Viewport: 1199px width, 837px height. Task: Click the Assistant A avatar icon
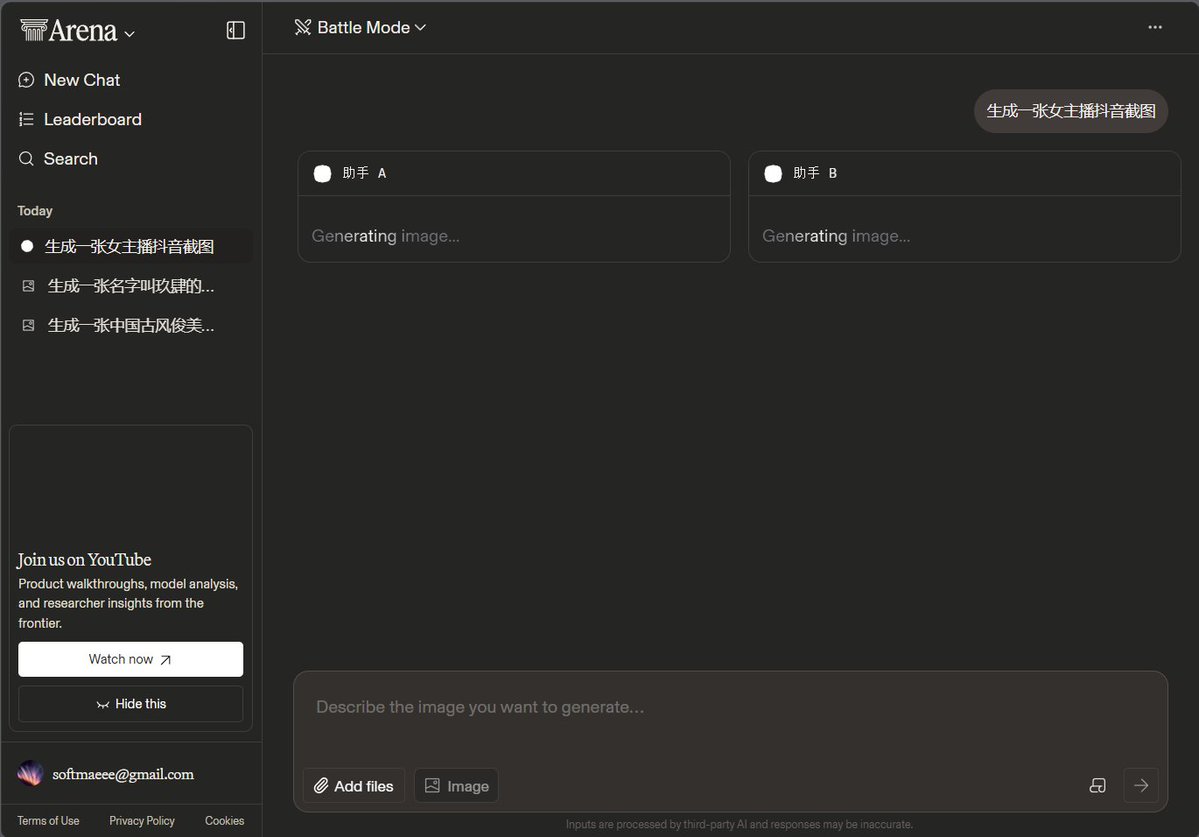tap(323, 173)
